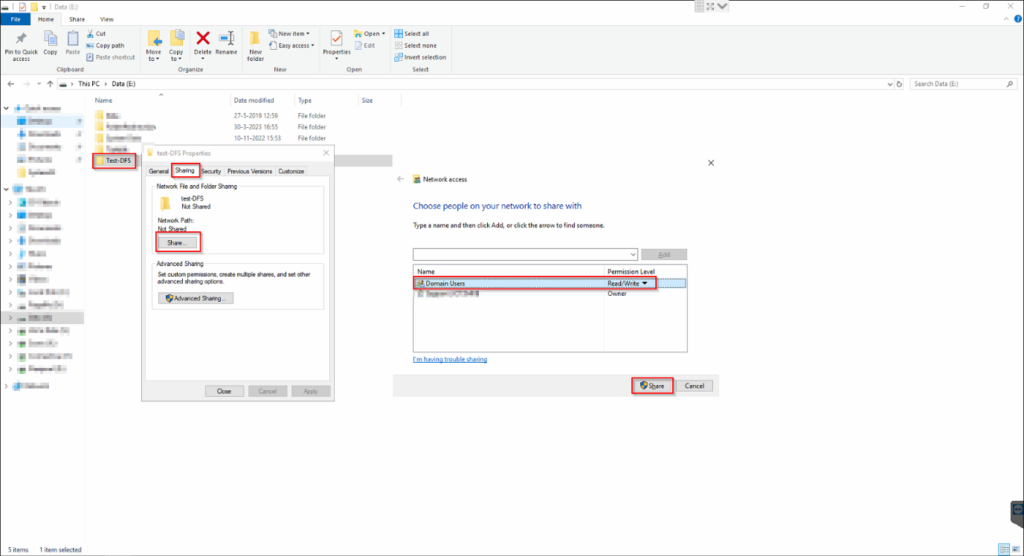Switch to the Security tab
1024x556 pixels.
coord(211,171)
